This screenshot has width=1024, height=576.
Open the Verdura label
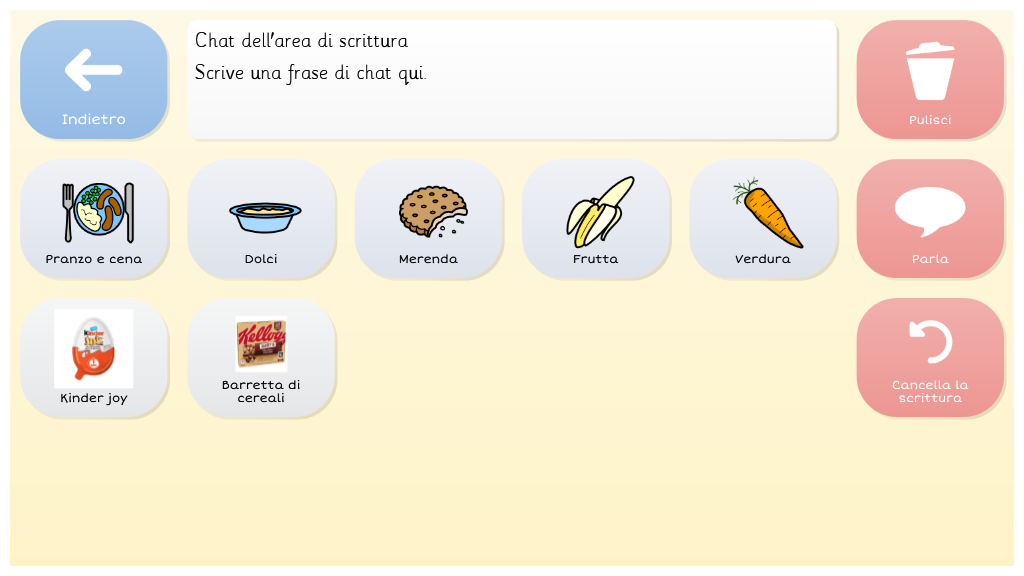763,259
